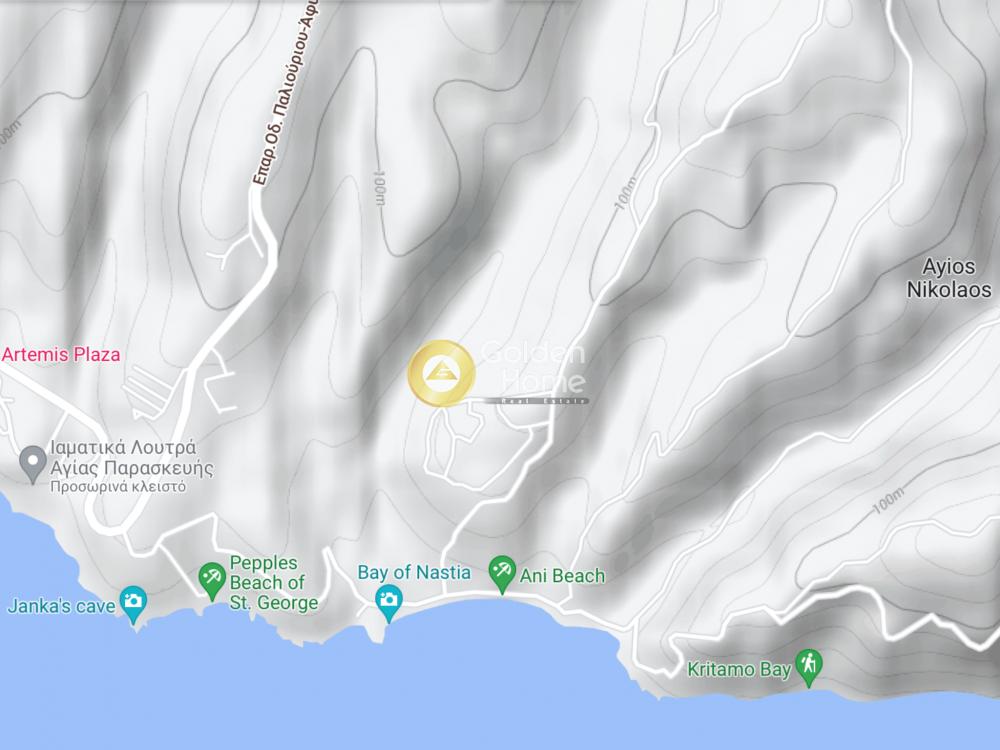The image size is (1000, 750).
Task: Open the Artemis Plaza label
Action: coord(61,355)
